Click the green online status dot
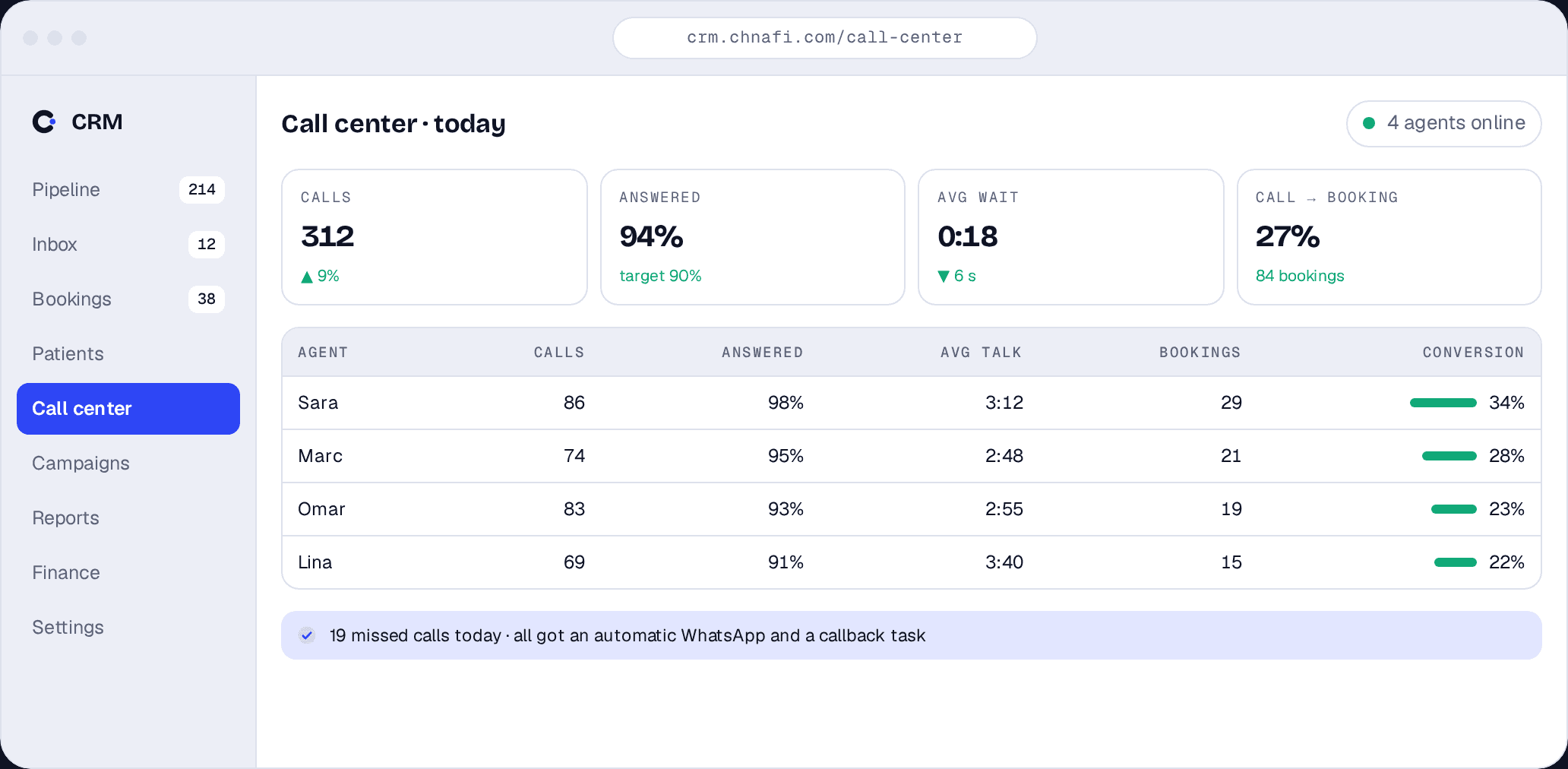This screenshot has width=1568, height=769. pyautogui.click(x=1369, y=123)
